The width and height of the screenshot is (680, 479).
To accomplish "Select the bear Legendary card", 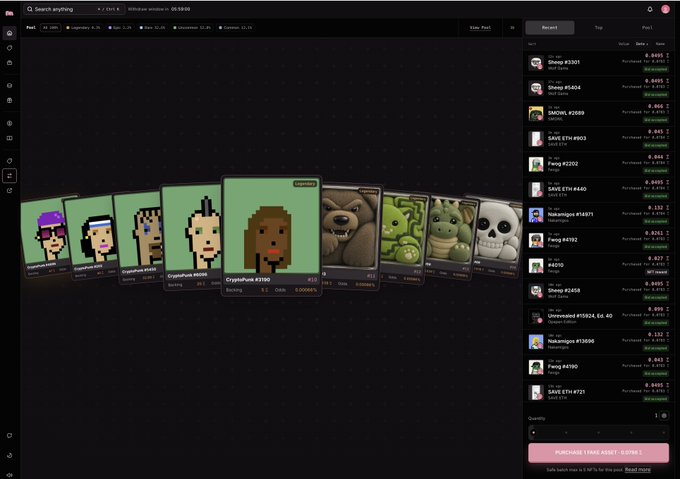I will point(351,236).
